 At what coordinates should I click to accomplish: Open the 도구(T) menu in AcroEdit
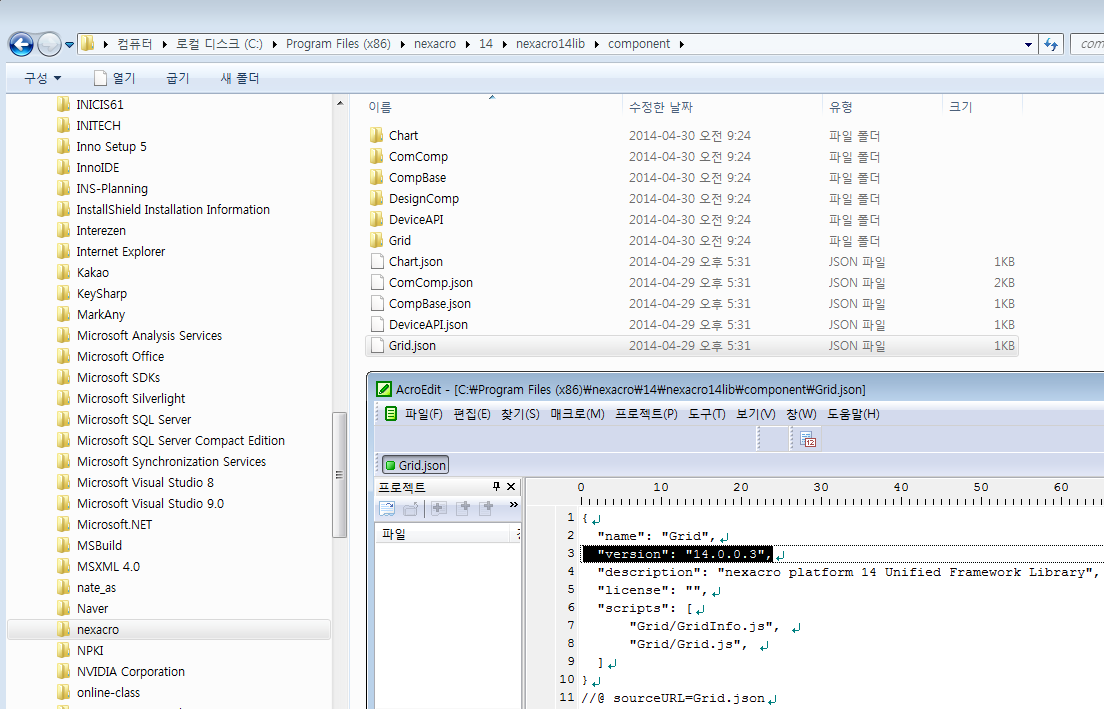point(707,414)
